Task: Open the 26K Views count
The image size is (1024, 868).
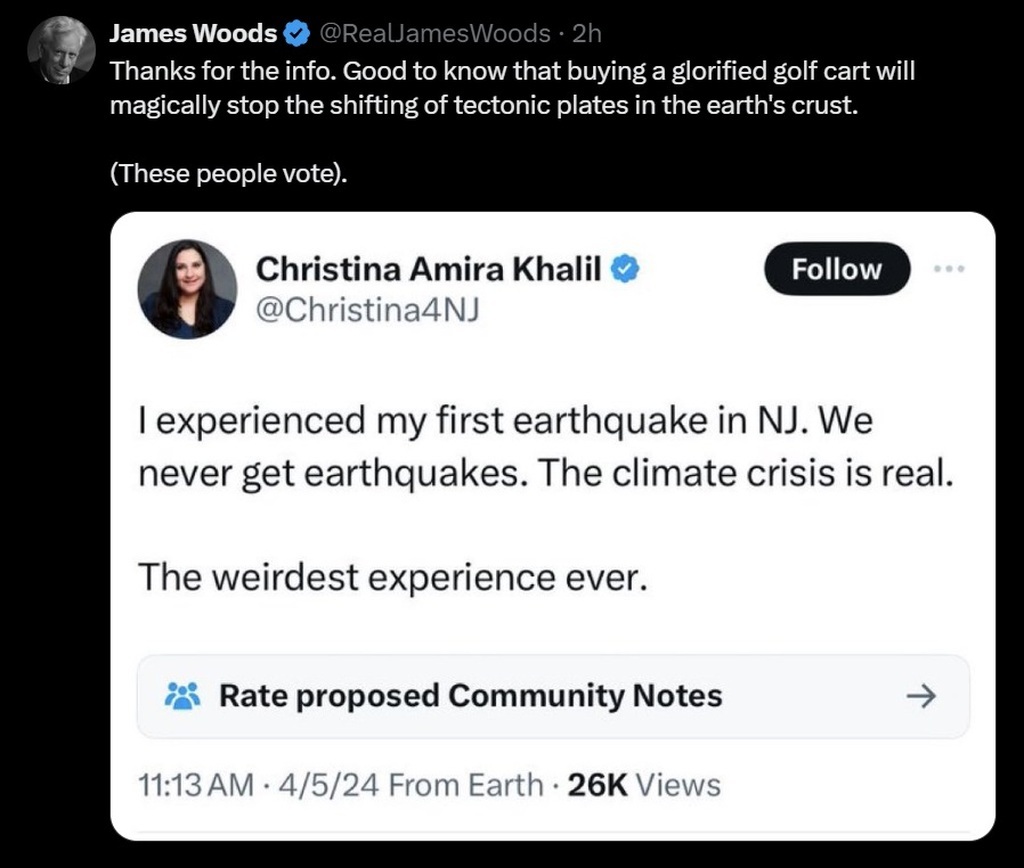Action: tap(643, 785)
